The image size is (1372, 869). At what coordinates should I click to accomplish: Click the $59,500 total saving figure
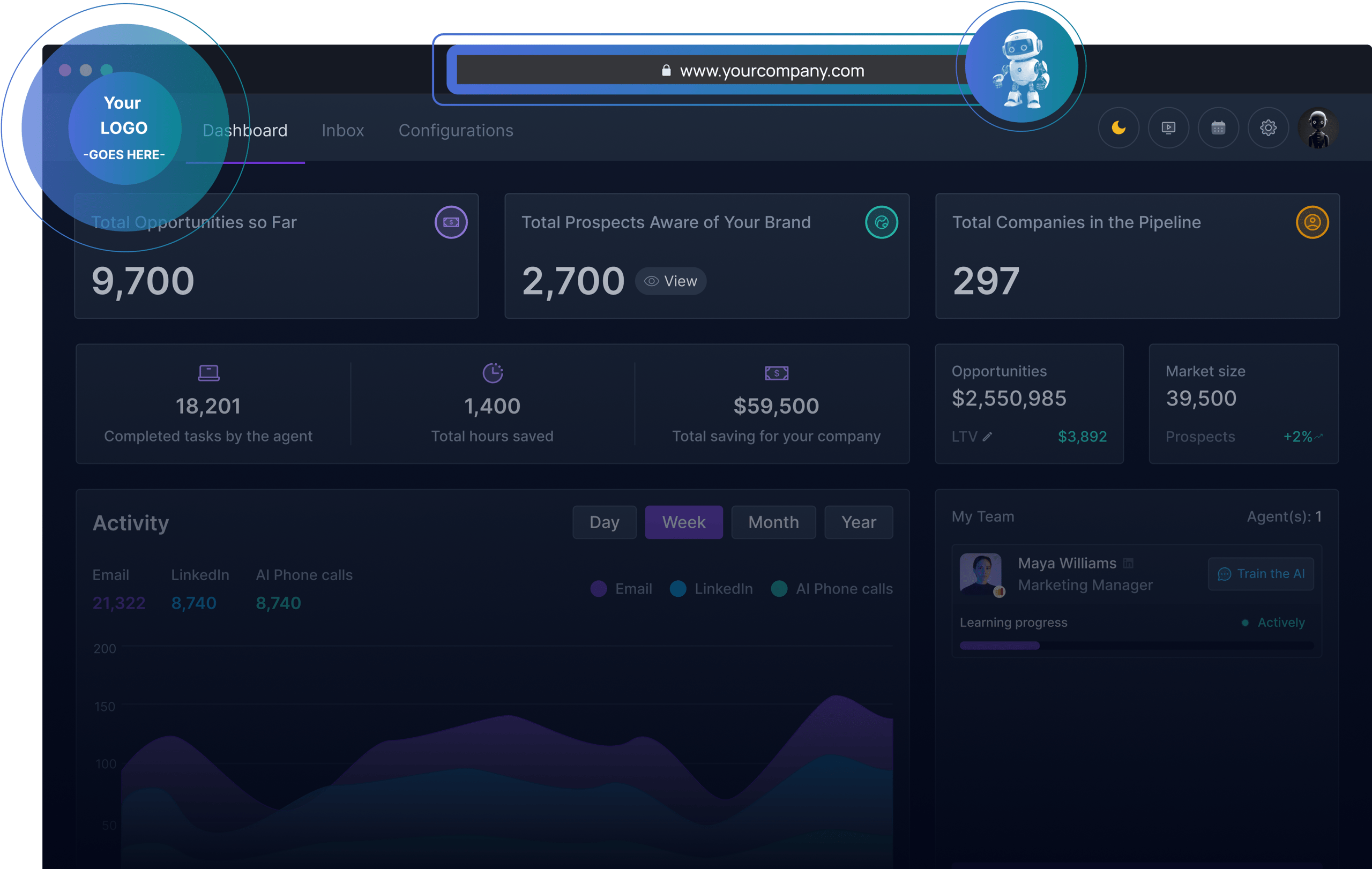777,407
